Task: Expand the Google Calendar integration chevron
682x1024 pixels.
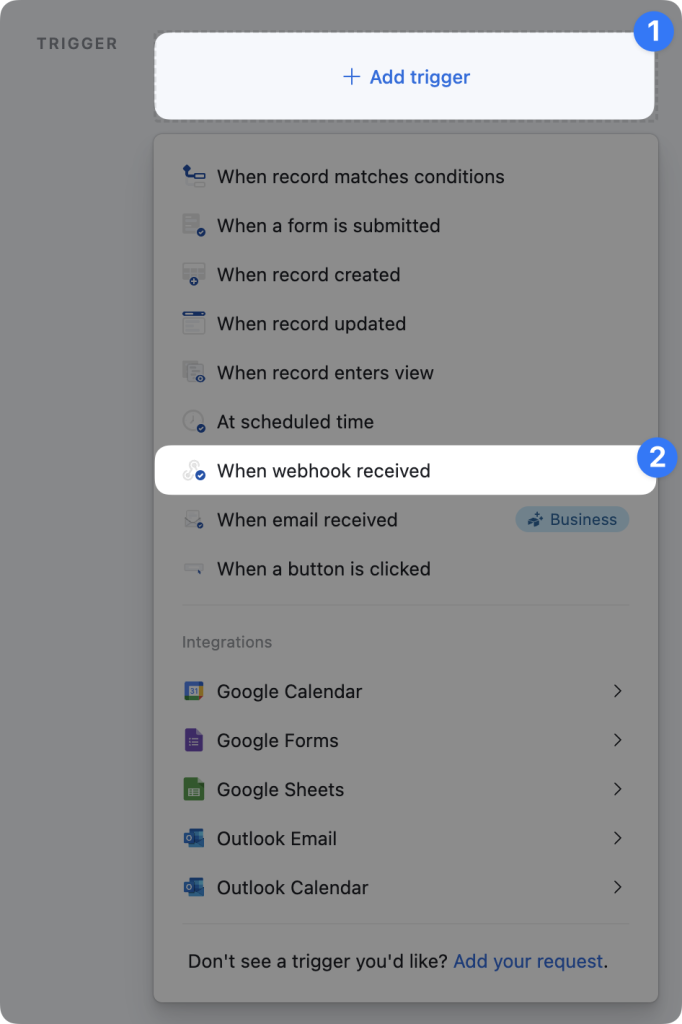Action: coord(618,691)
